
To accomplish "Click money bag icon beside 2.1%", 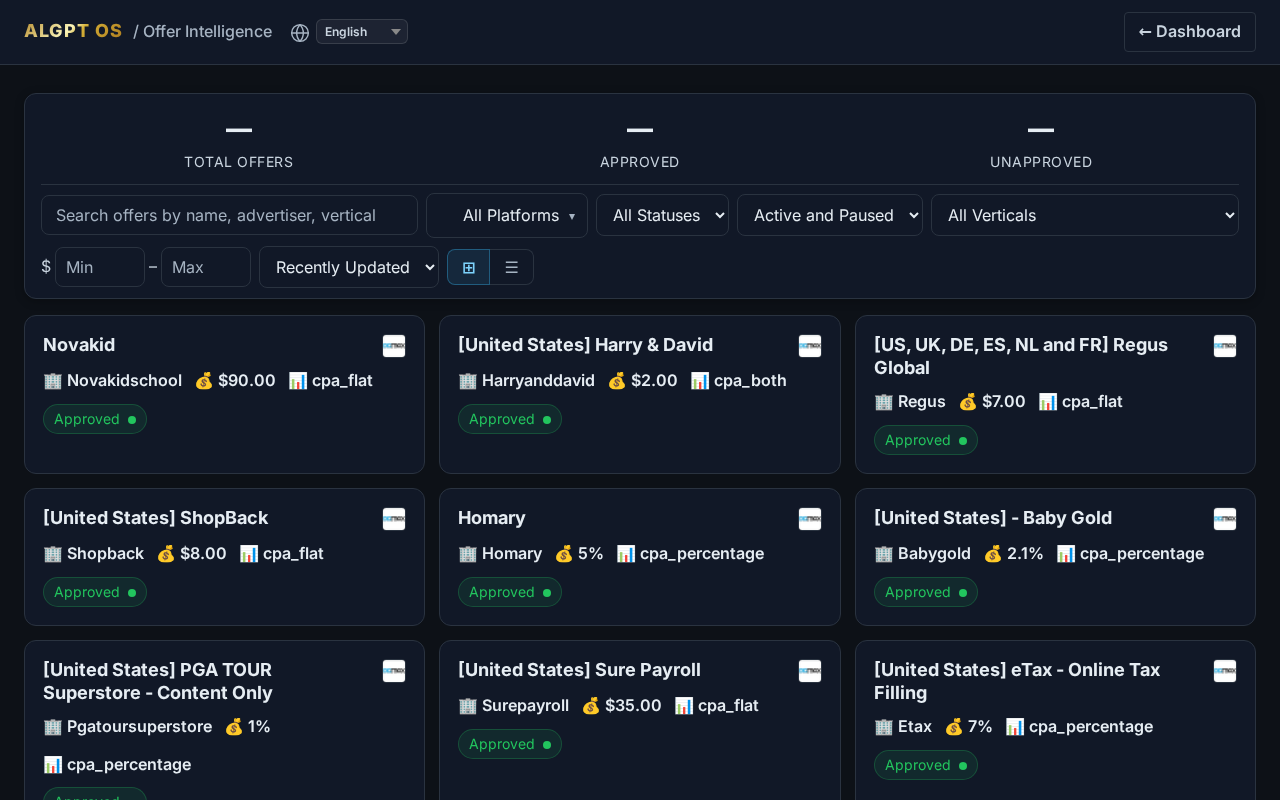I will [993, 553].
